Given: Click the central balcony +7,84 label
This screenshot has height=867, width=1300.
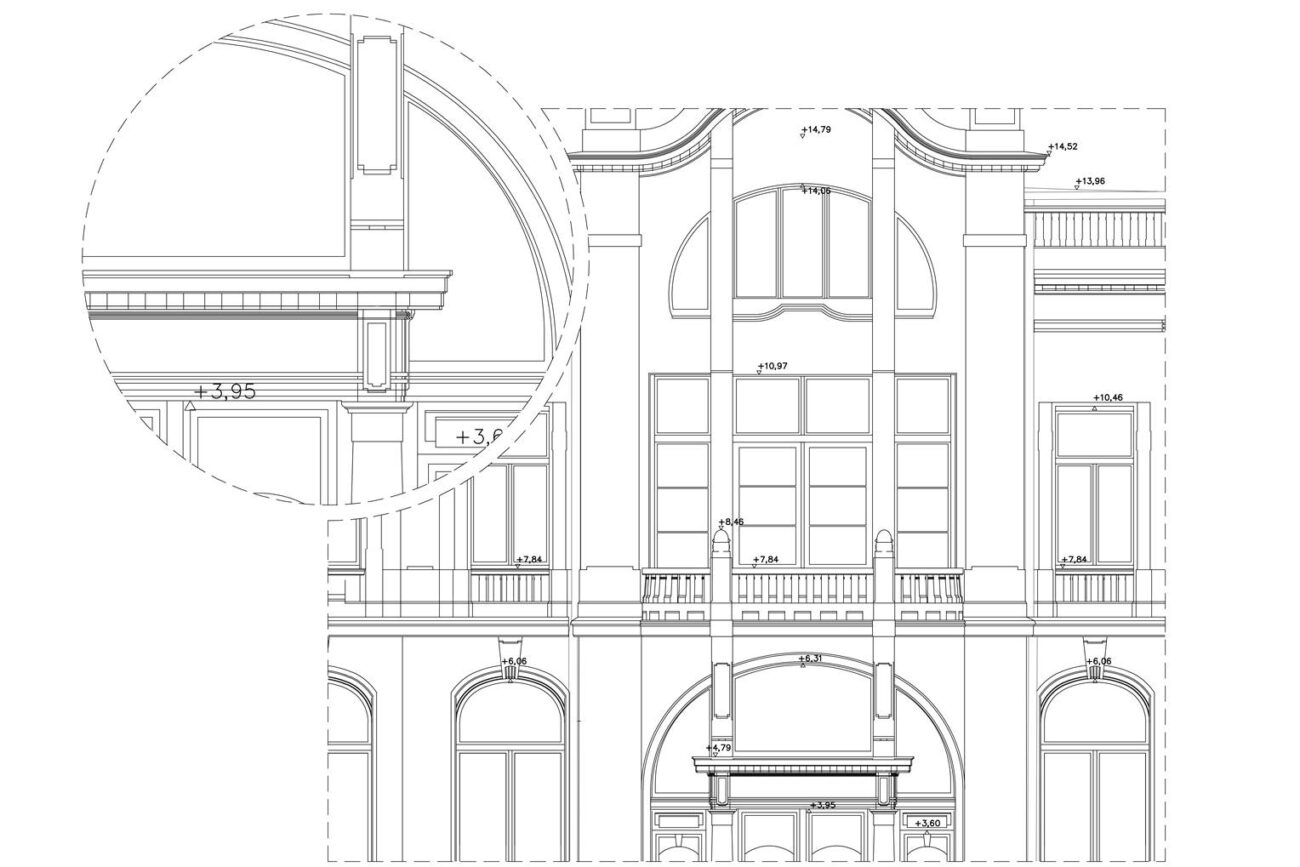Looking at the screenshot, I should coord(766,560).
